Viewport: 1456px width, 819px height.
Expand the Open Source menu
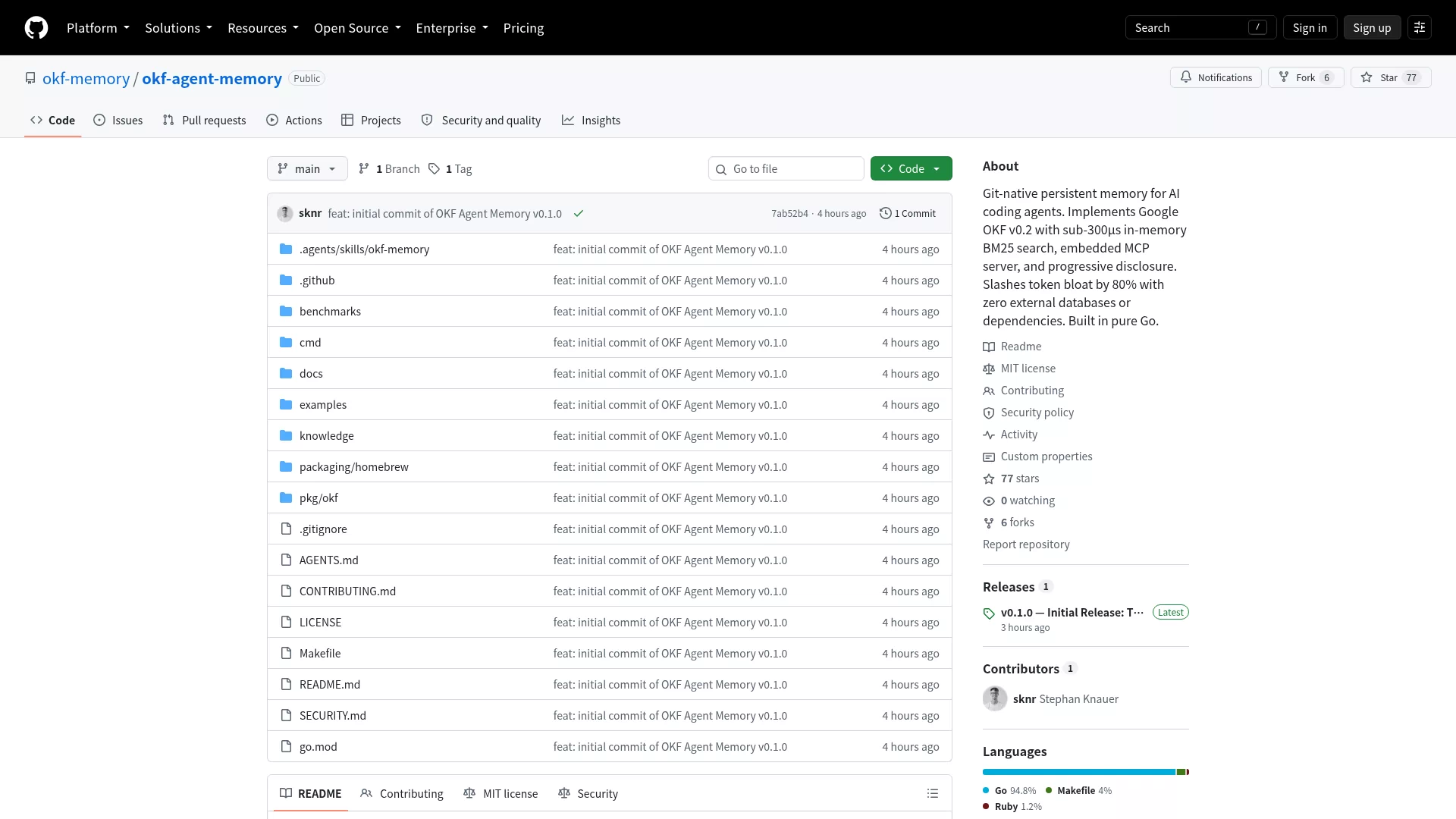click(x=357, y=28)
